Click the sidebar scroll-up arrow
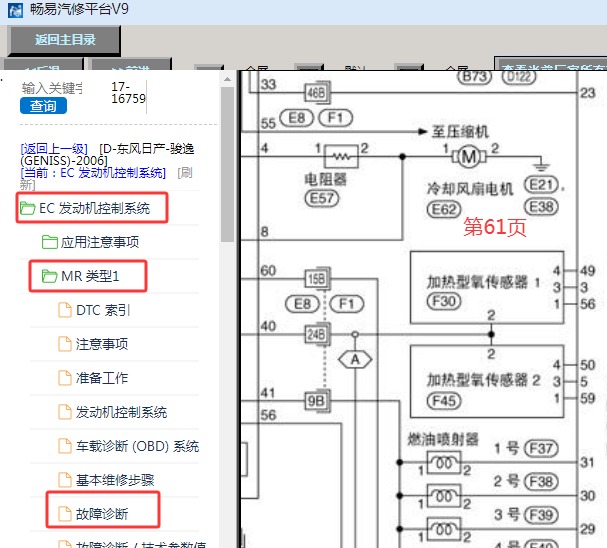The image size is (607, 548). [227, 80]
